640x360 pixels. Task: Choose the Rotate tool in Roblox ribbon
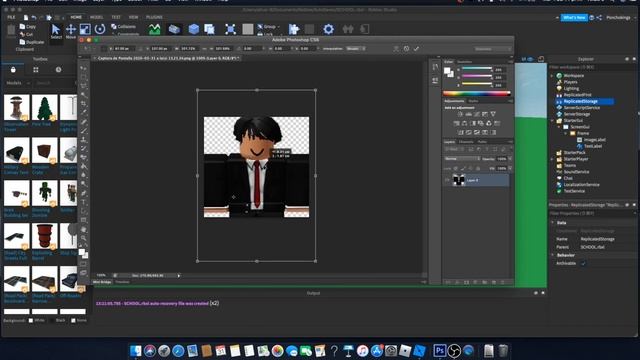point(100,29)
